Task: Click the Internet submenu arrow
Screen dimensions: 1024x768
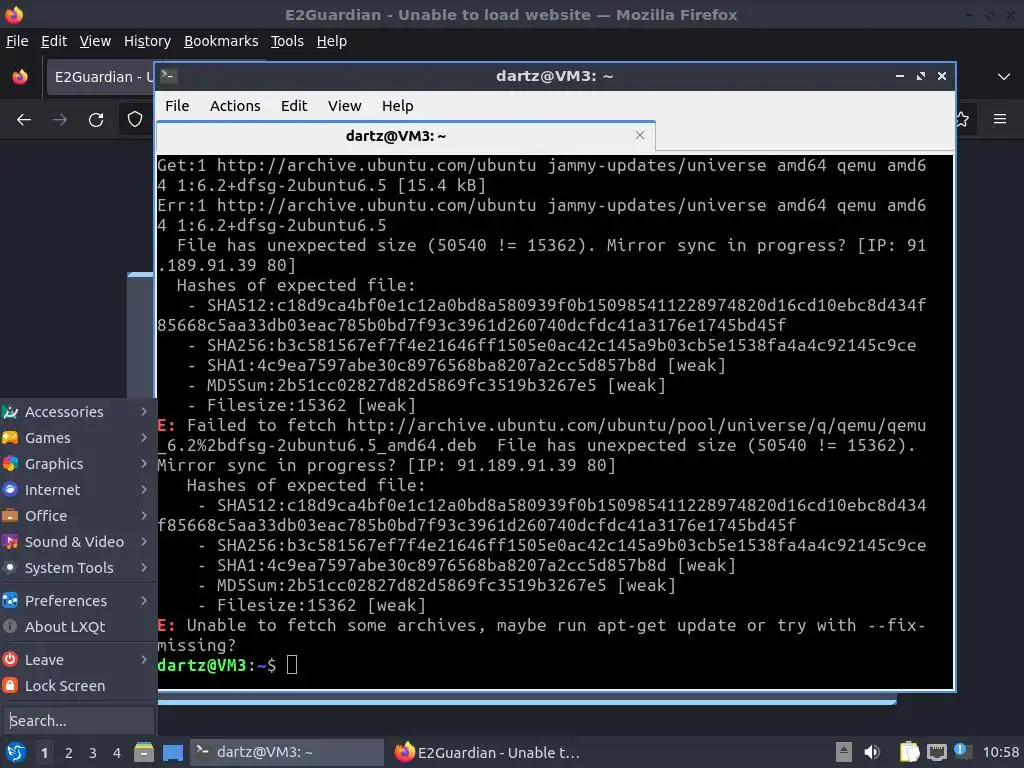Action: coord(144,489)
